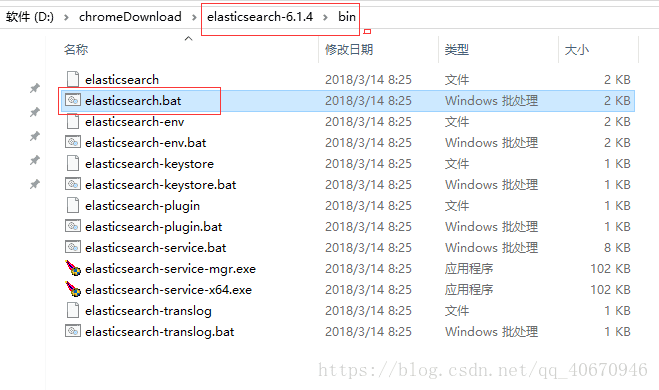Click the 8 KB size of elasticsearch-service.bat
659x390 pixels.
617,248
